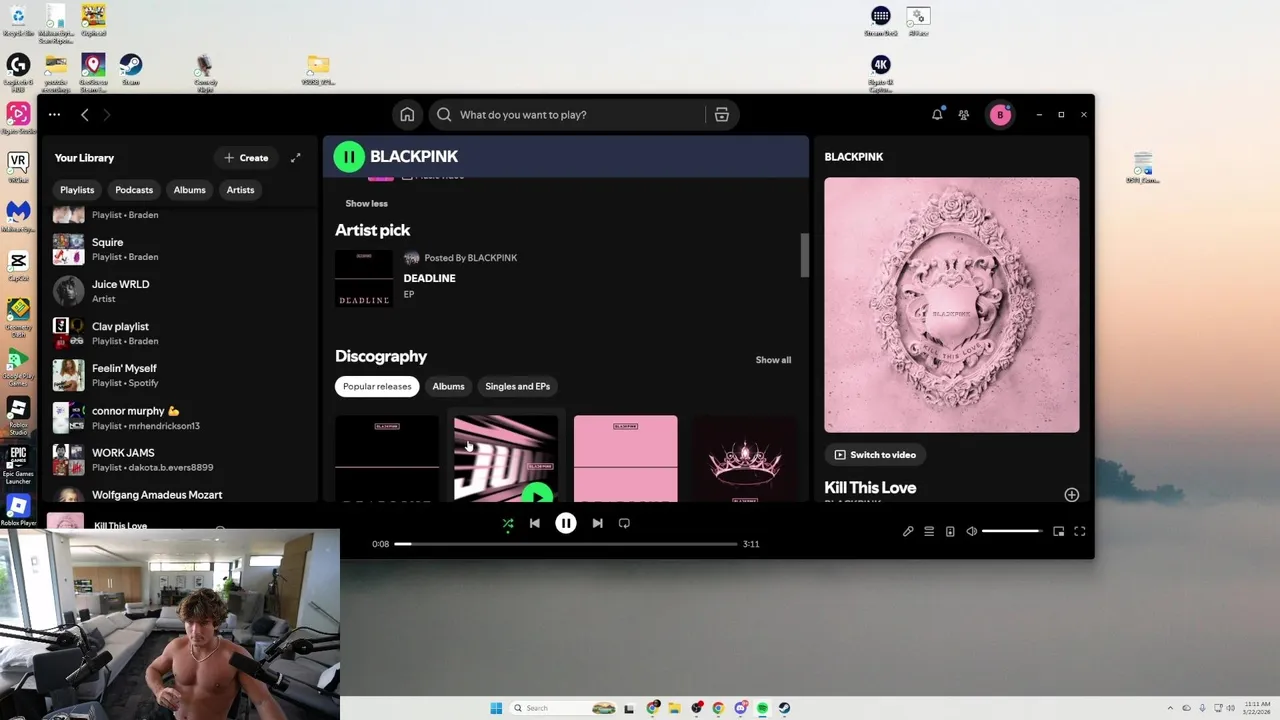The image size is (1280, 720).
Task: Open the user profile avatar B
Action: pos(999,115)
